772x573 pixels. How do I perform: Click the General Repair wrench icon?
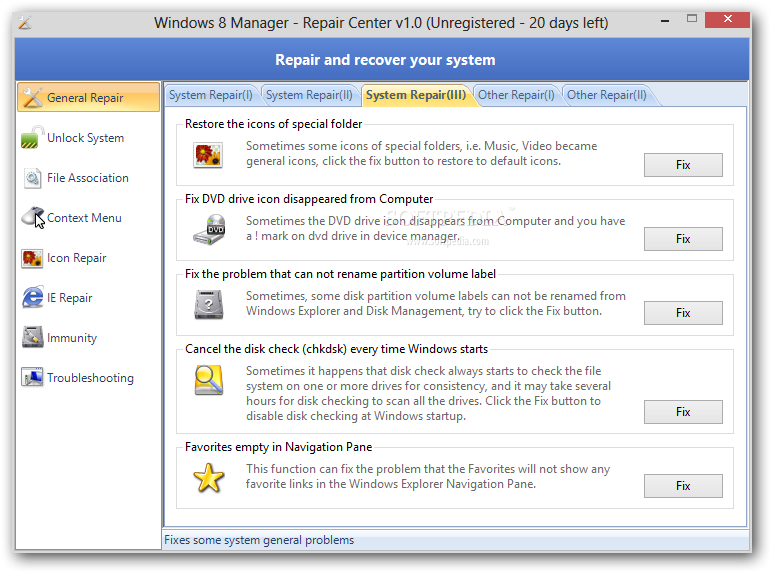pos(32,97)
